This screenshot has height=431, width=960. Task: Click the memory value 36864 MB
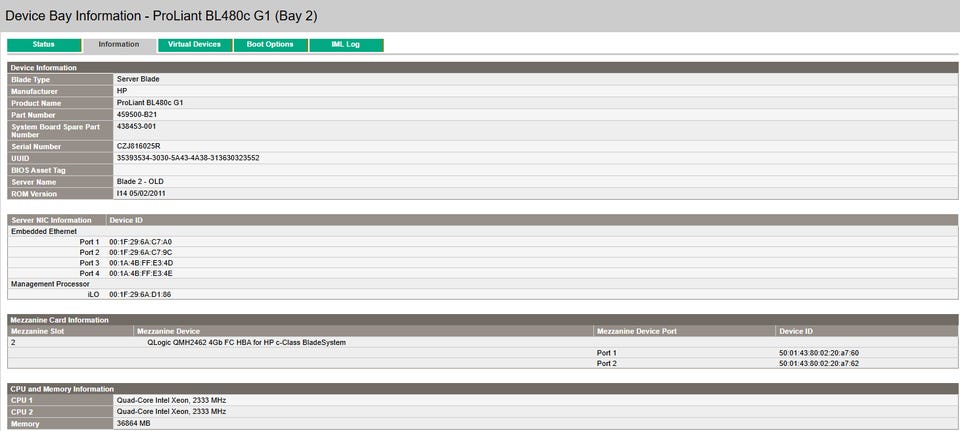pyautogui.click(x=133, y=424)
